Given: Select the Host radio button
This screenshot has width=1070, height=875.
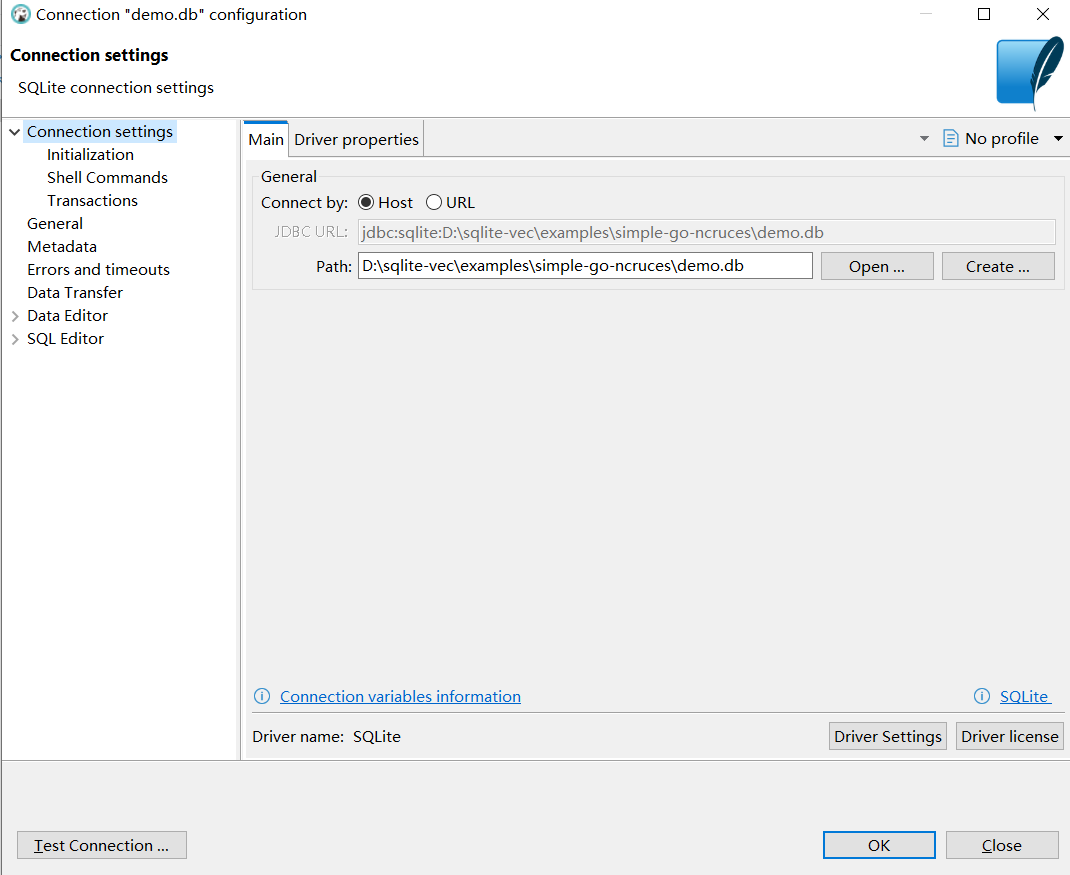Looking at the screenshot, I should coord(368,202).
